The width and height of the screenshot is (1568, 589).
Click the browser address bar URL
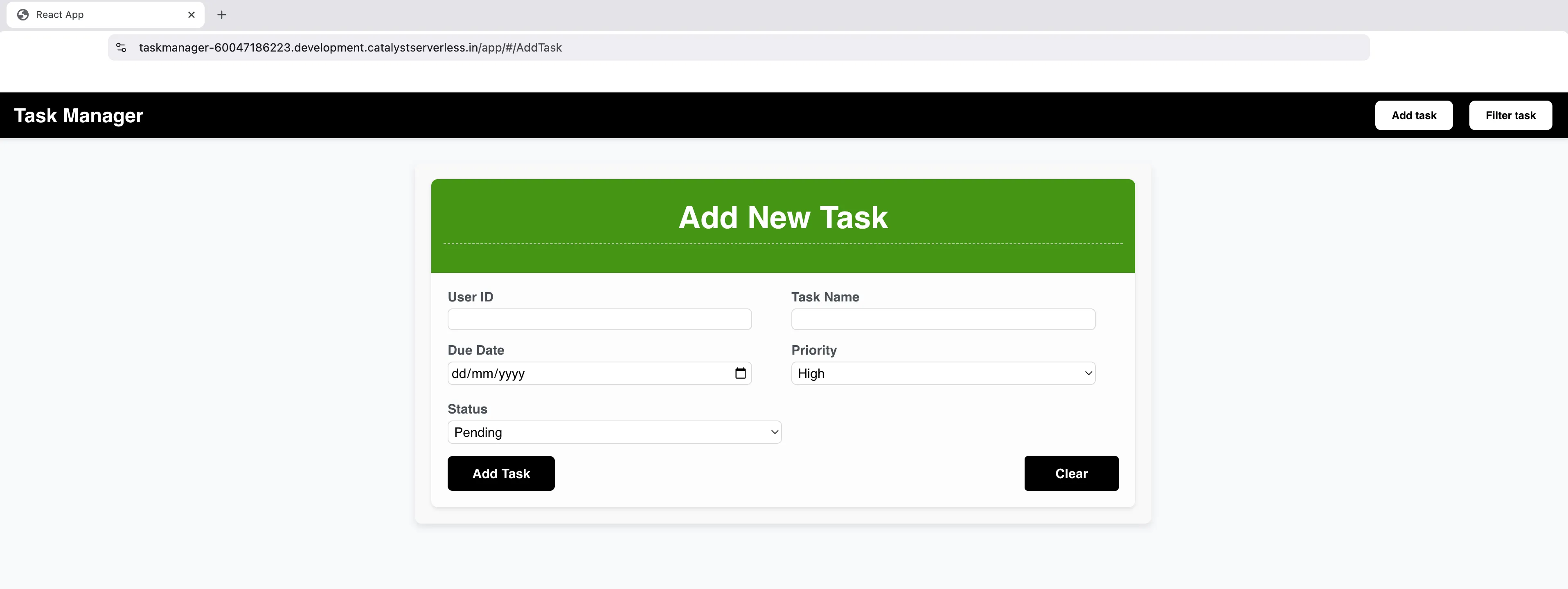coord(350,47)
